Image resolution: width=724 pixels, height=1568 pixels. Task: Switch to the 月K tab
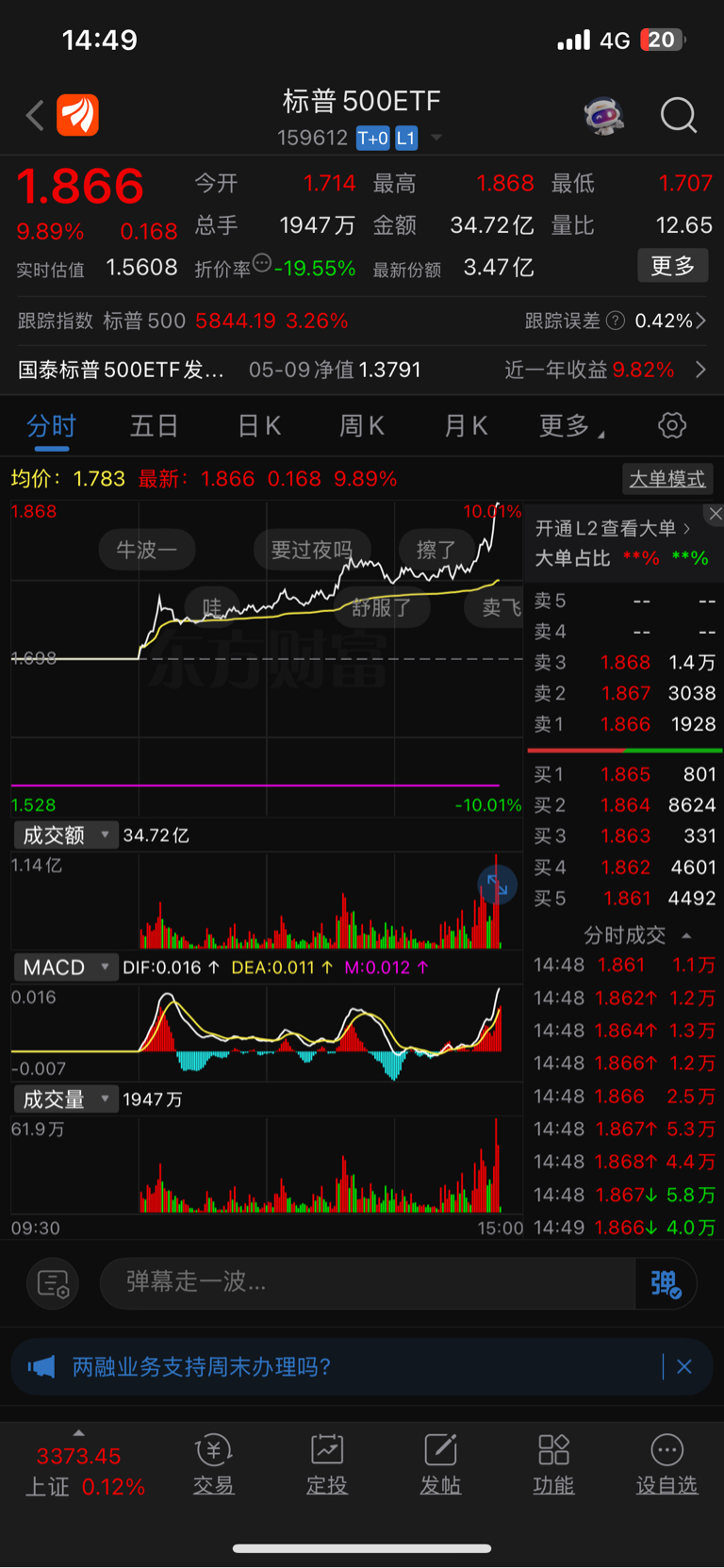point(466,426)
